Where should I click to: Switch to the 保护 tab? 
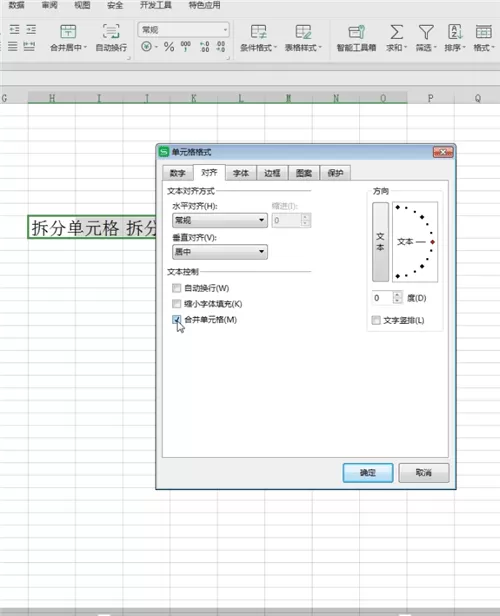(x=335, y=173)
